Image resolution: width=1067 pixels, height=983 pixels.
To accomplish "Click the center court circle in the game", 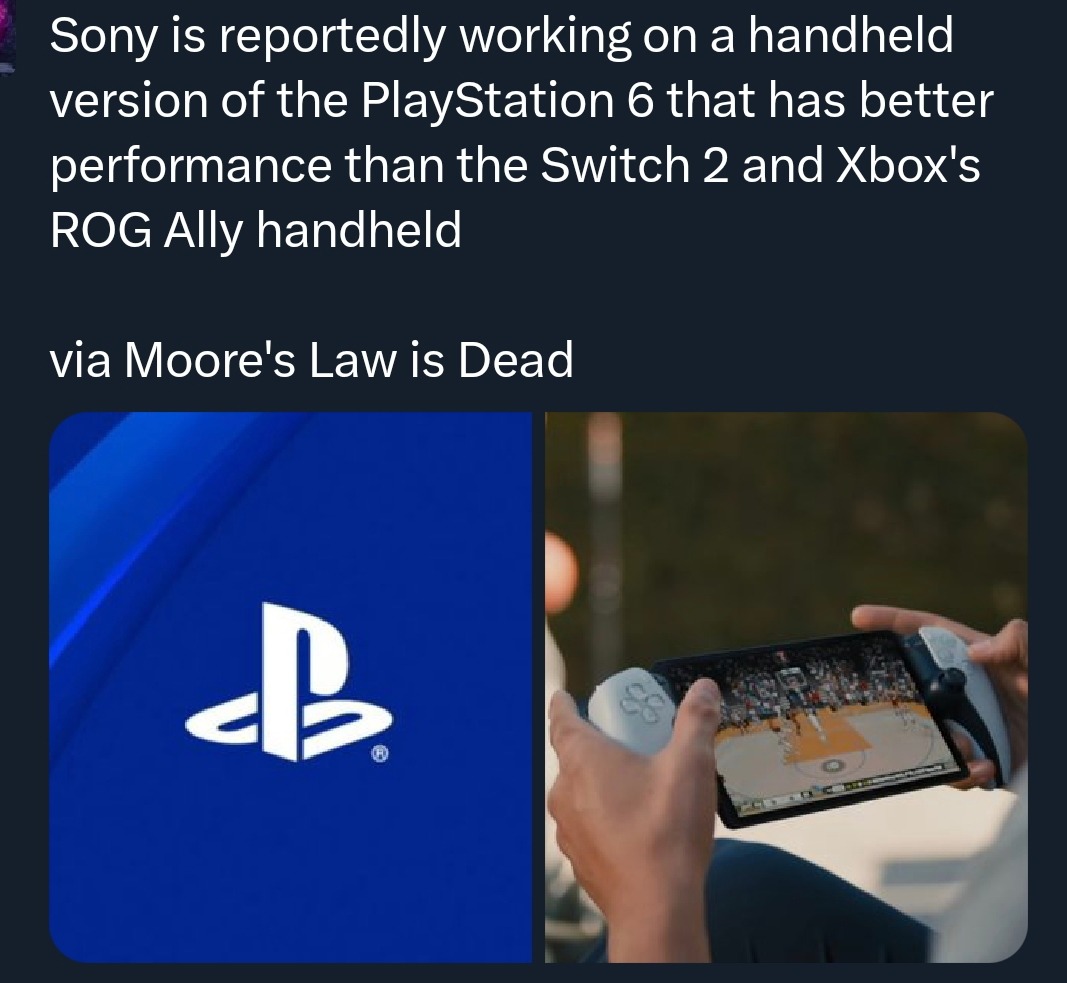I will coord(832,766).
